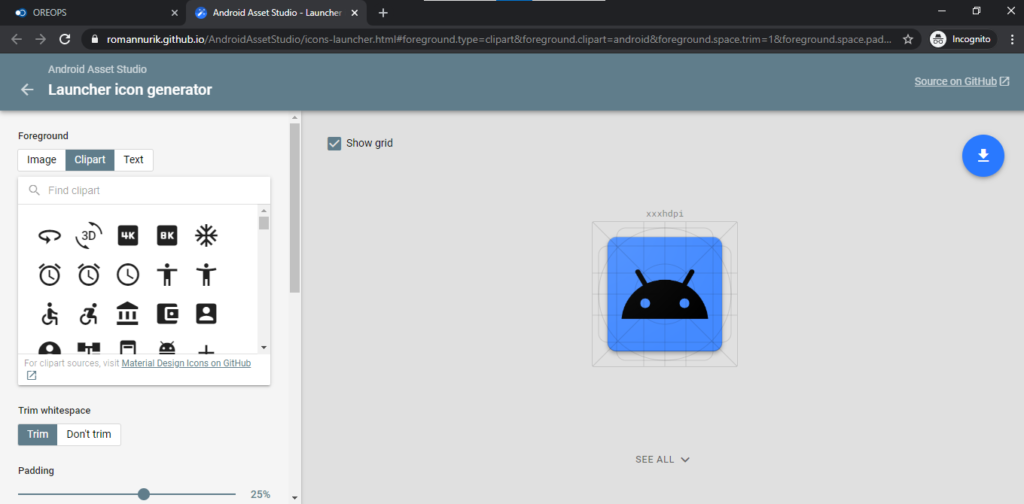Select the Don't trim option
1024x504 pixels.
[x=89, y=434]
